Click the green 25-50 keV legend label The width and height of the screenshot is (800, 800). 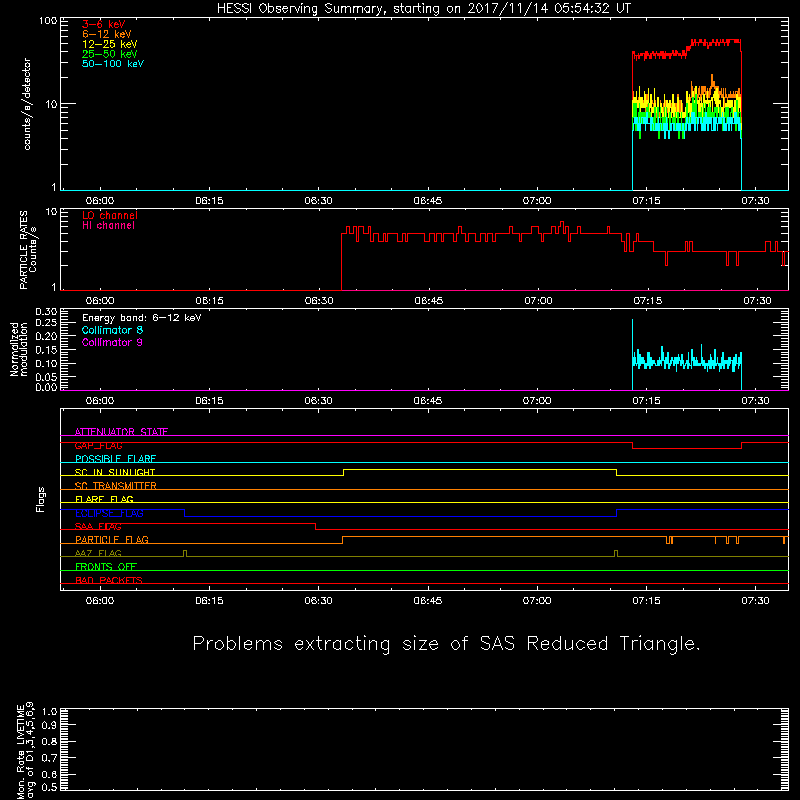click(x=110, y=54)
